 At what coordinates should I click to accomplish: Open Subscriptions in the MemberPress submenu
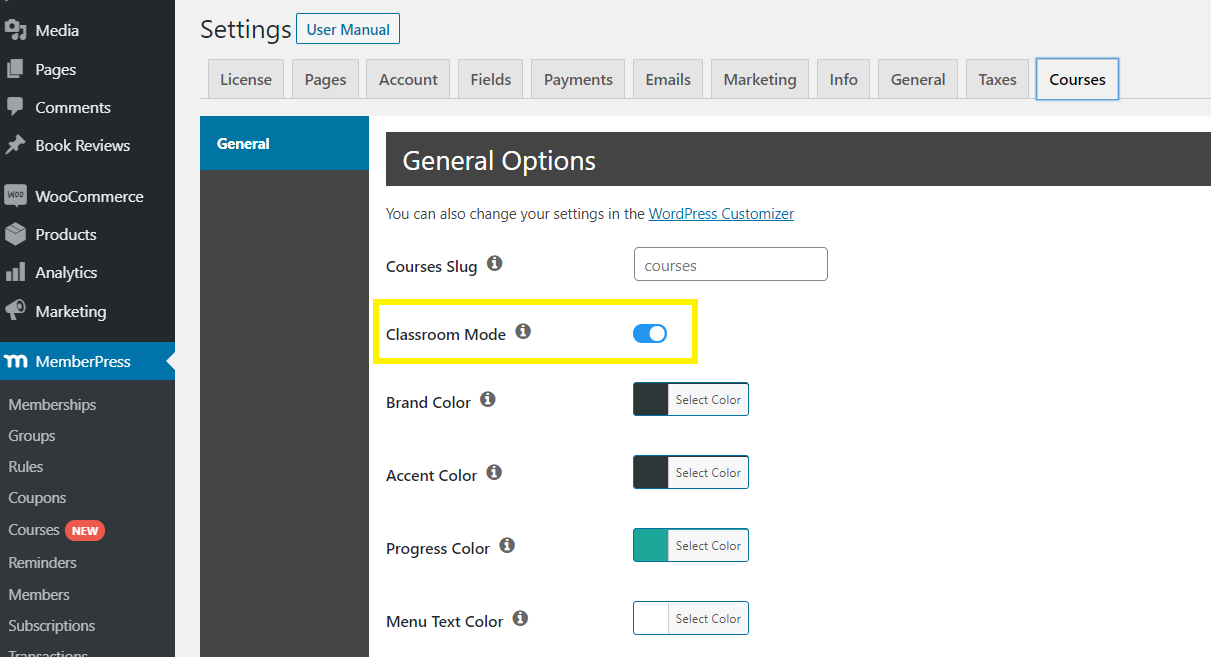click(x=52, y=625)
